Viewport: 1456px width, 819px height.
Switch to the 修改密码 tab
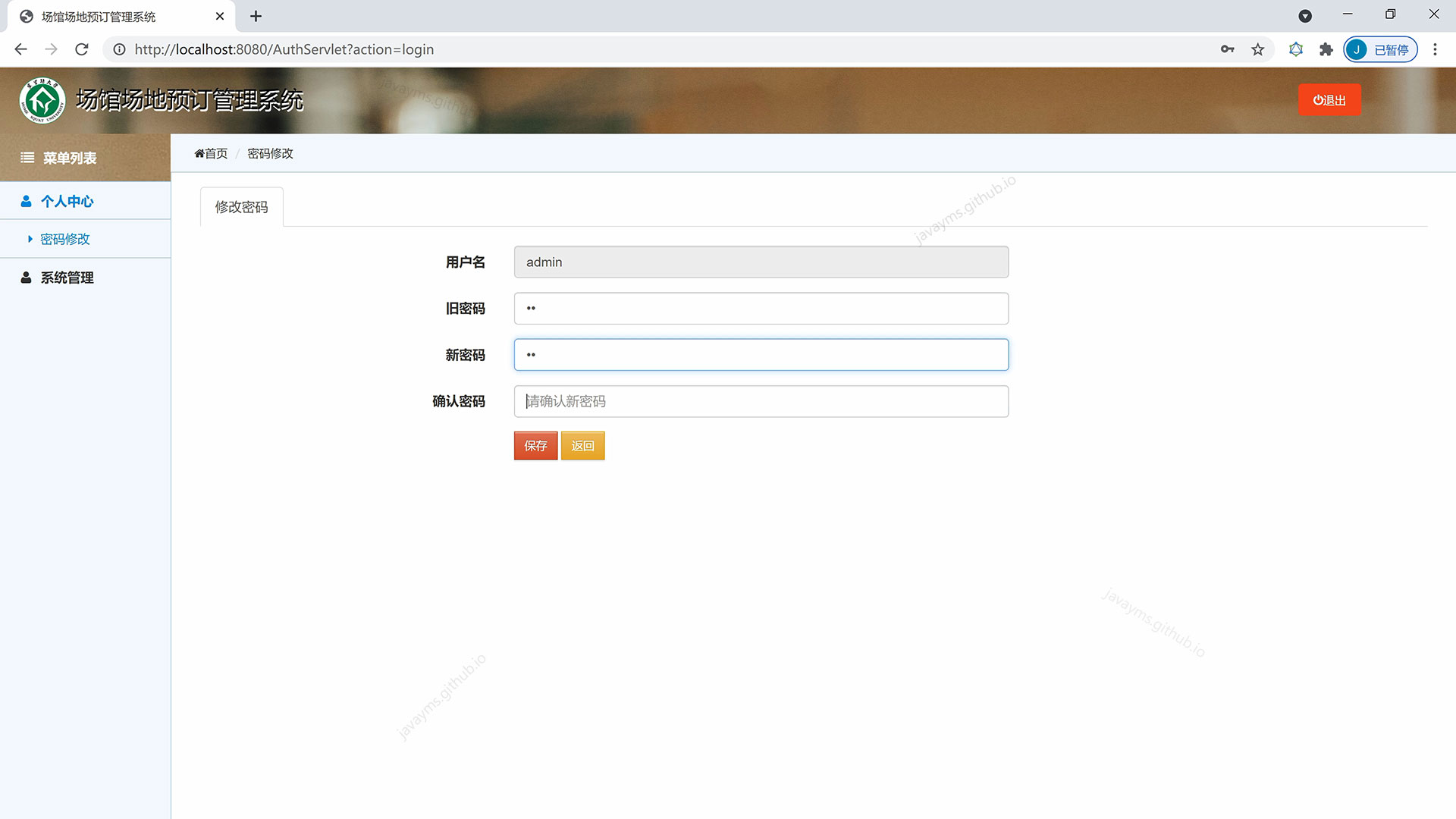pyautogui.click(x=241, y=206)
